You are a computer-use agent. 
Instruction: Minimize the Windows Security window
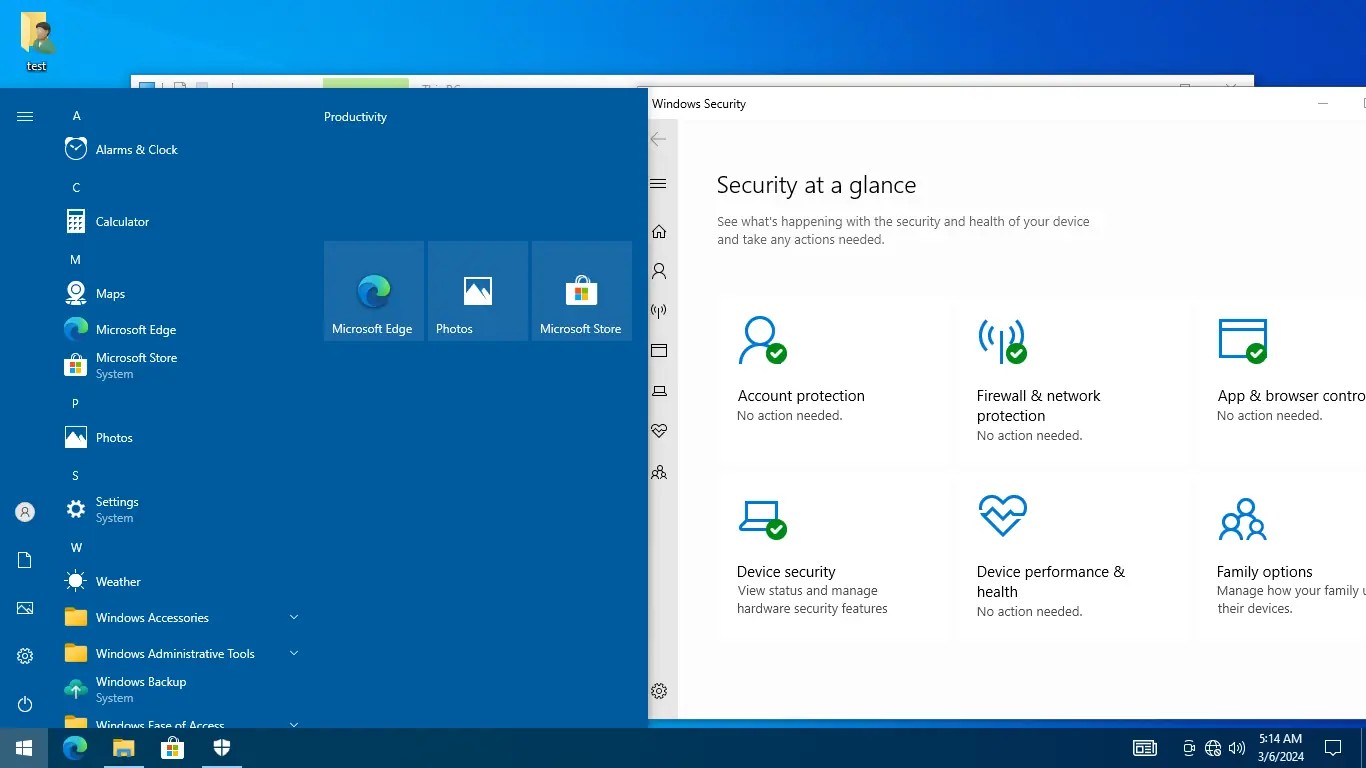click(x=1323, y=104)
